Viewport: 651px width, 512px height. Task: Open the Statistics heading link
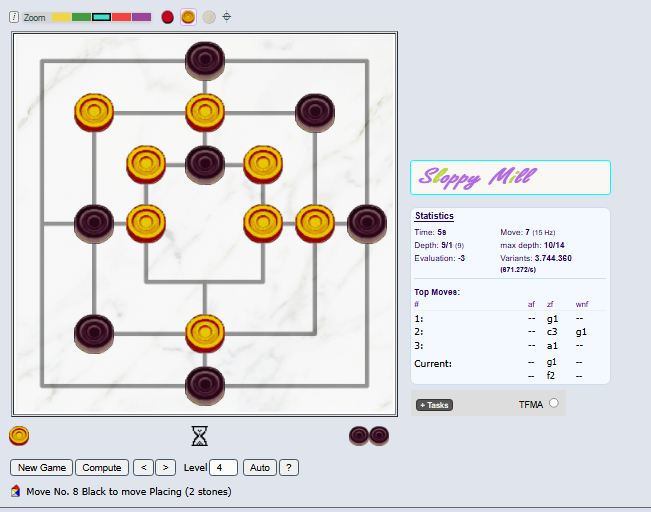(x=434, y=216)
